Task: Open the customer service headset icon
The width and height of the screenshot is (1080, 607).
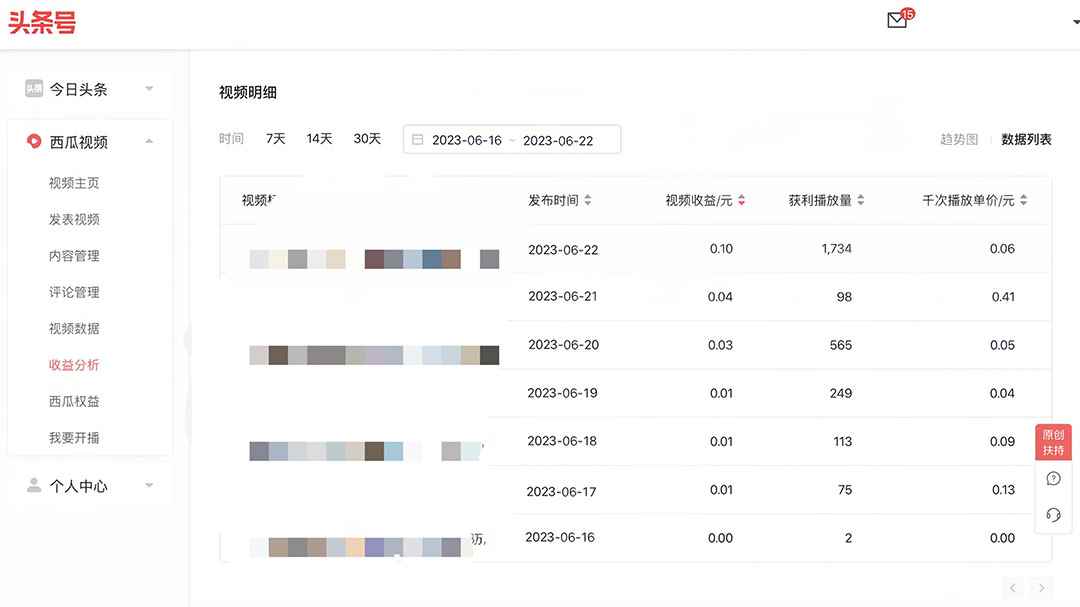Action: pos(1053,515)
